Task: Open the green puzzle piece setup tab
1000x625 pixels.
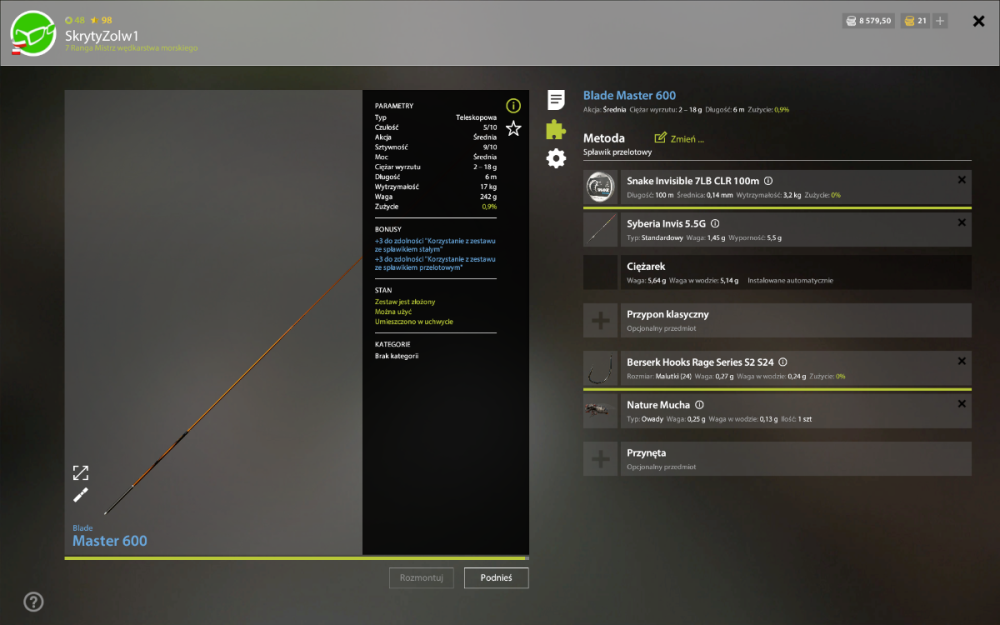Action: pyautogui.click(x=555, y=129)
